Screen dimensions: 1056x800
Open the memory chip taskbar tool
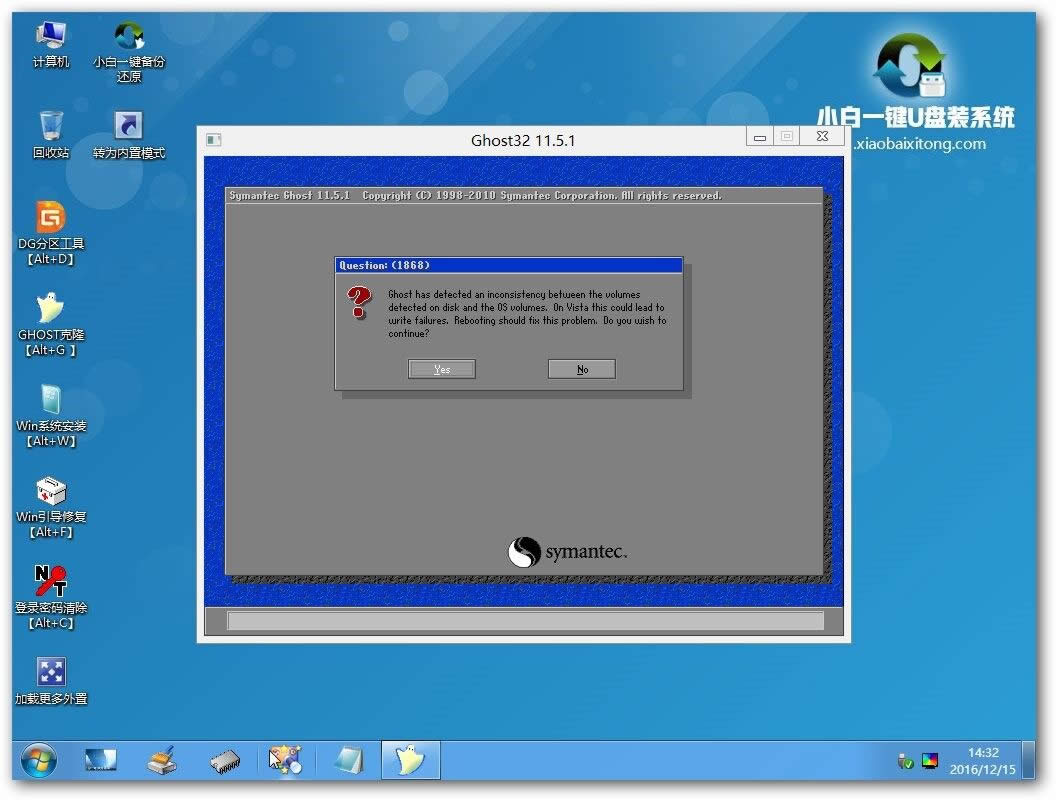pyautogui.click(x=224, y=760)
